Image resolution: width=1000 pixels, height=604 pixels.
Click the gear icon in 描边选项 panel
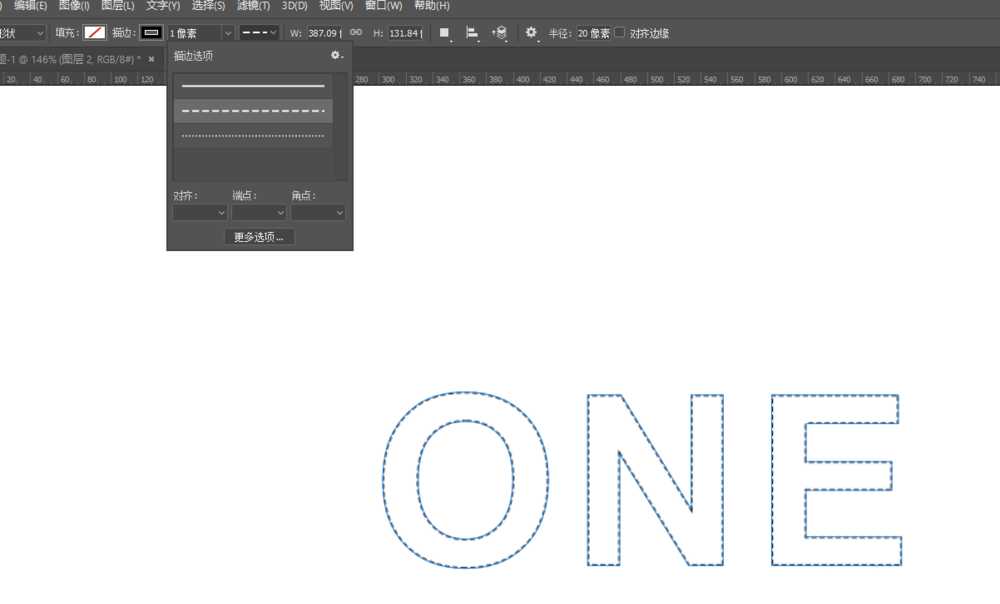coord(337,56)
